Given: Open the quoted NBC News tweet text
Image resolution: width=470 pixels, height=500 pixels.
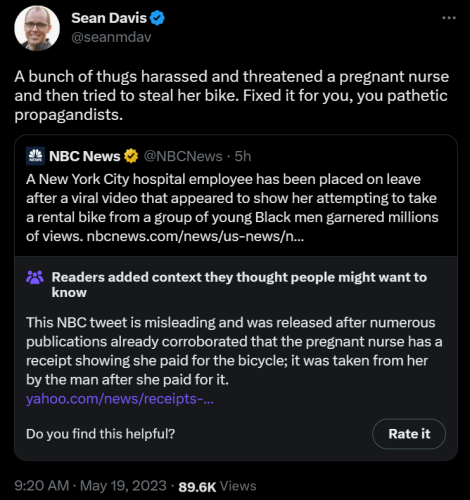Looking at the screenshot, I should 232,208.
